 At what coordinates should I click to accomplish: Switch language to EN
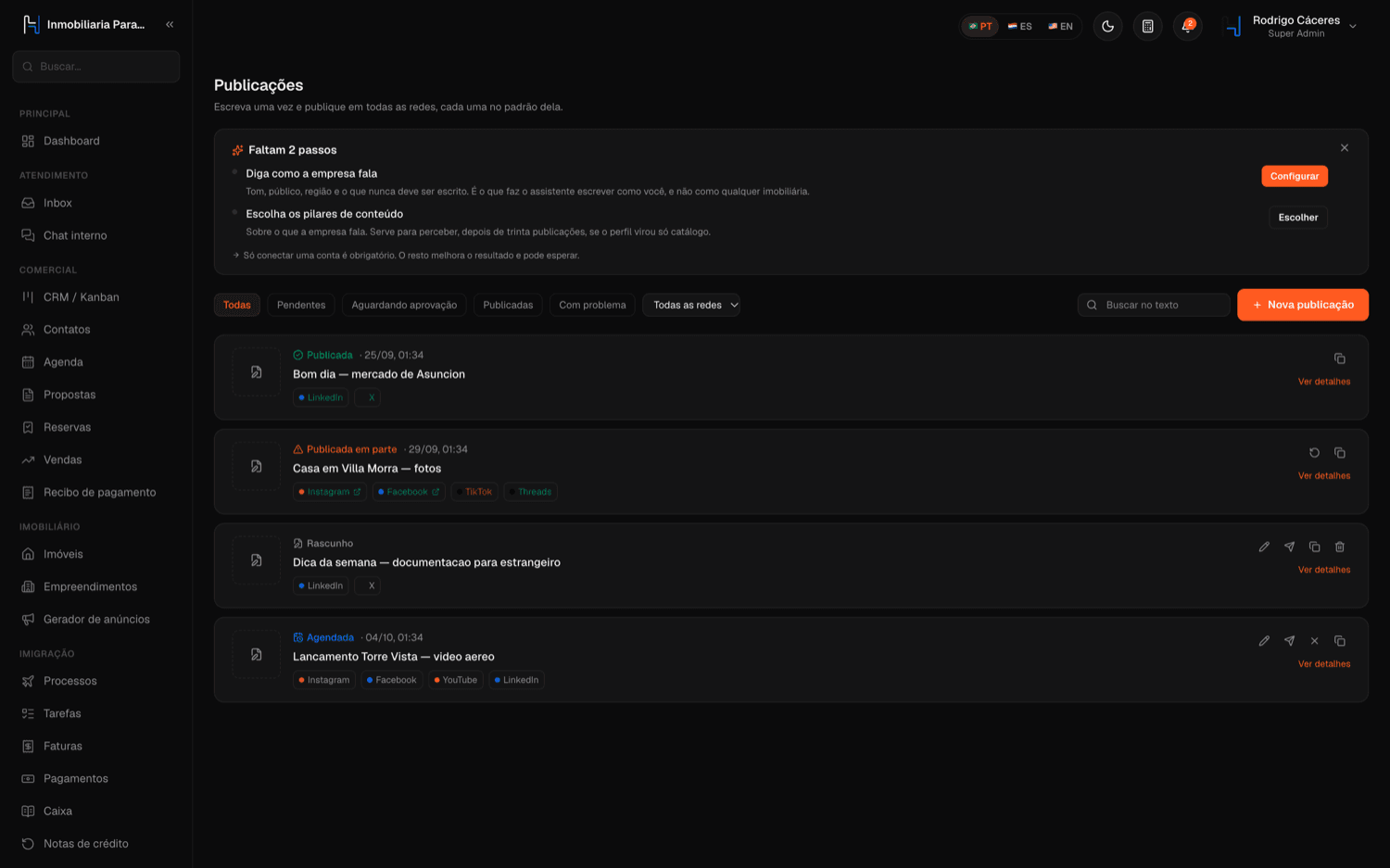coord(1060,26)
